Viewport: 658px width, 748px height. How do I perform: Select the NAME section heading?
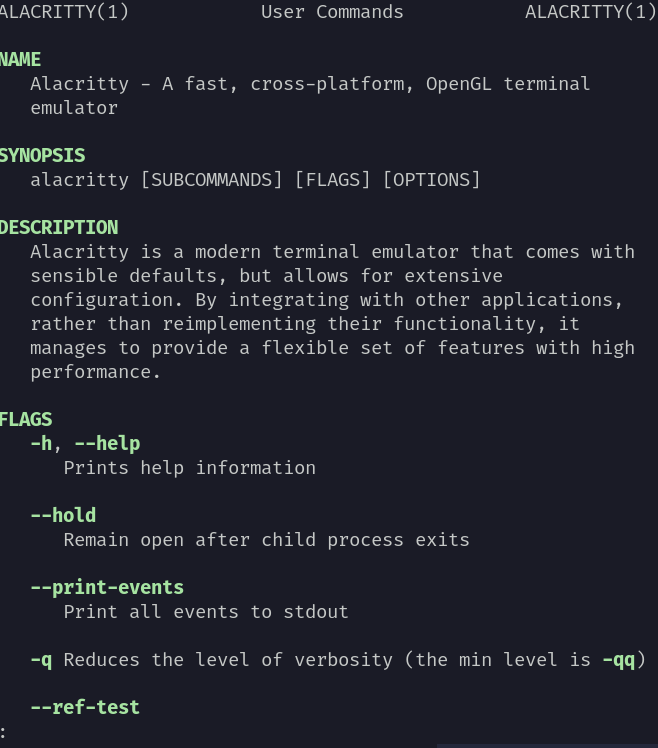click(x=20, y=60)
